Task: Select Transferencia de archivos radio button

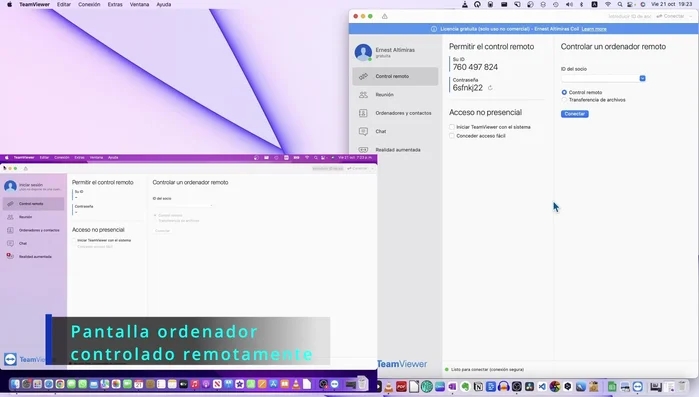Action: 564,100
